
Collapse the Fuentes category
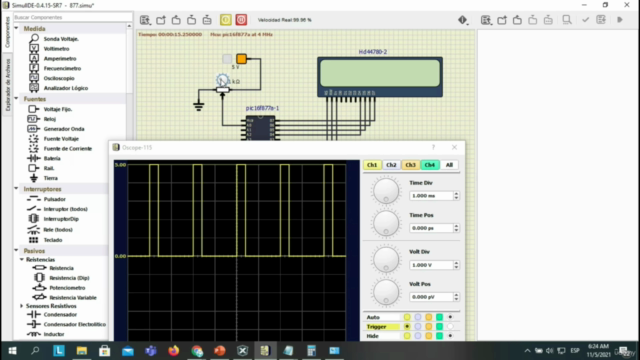coord(16,99)
